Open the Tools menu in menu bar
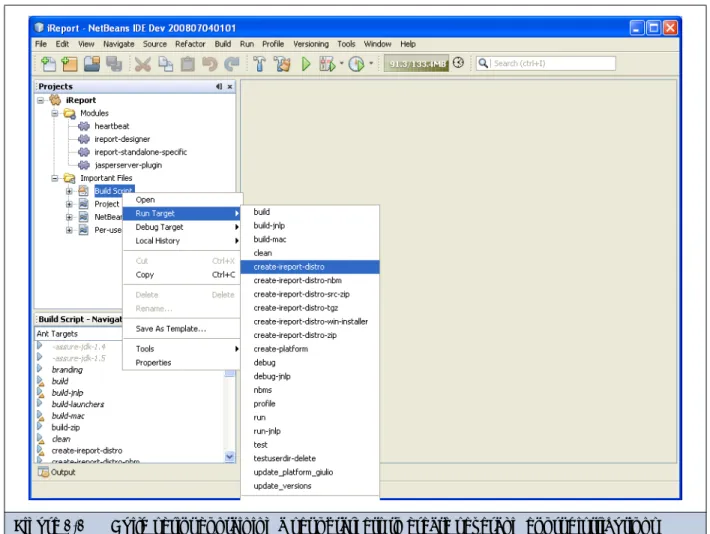 pos(346,44)
